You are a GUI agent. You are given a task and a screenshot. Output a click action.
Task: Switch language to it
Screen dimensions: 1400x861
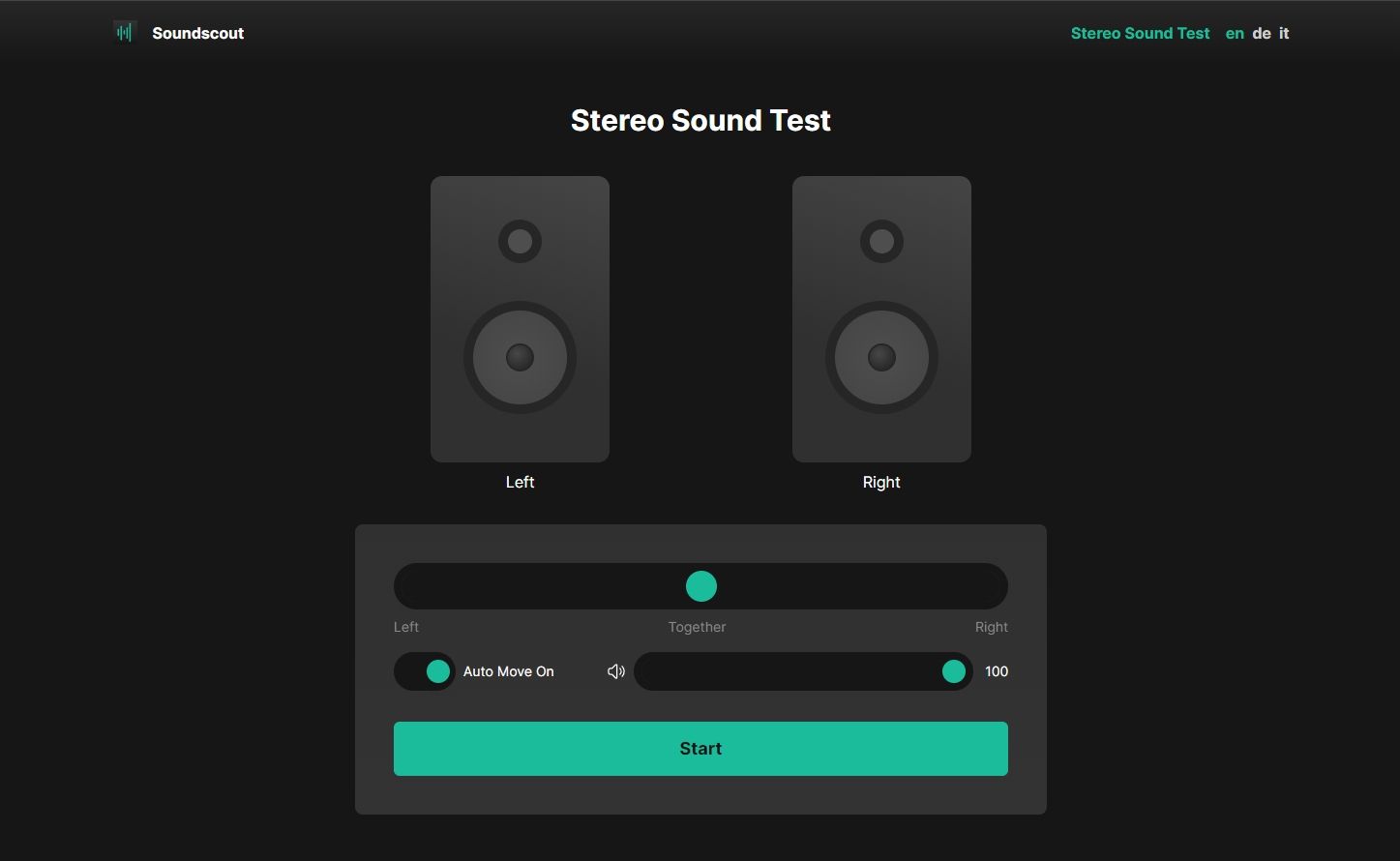coord(1283,33)
